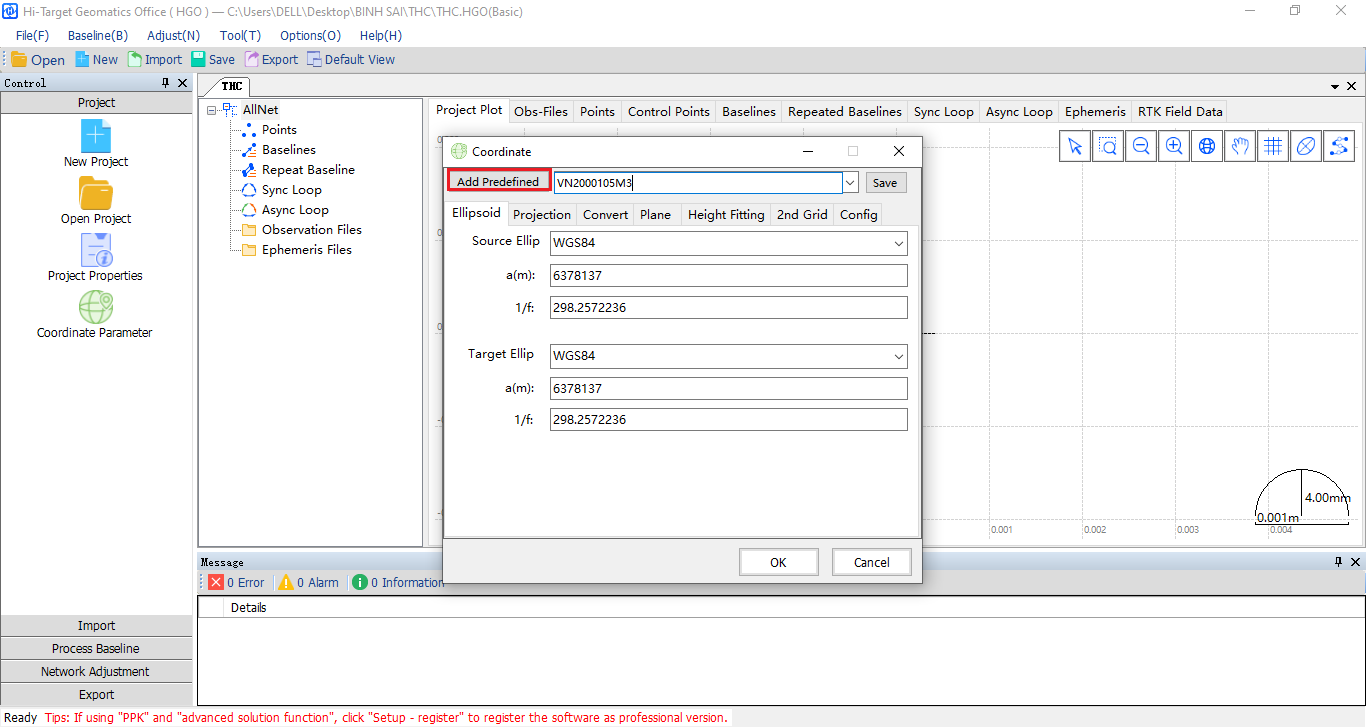Image resolution: width=1366 pixels, height=728 pixels.
Task: Switch to the Projection tab
Action: coord(541,215)
